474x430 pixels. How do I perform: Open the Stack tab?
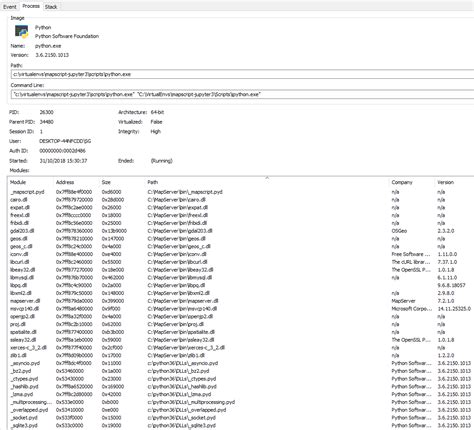(x=51, y=7)
